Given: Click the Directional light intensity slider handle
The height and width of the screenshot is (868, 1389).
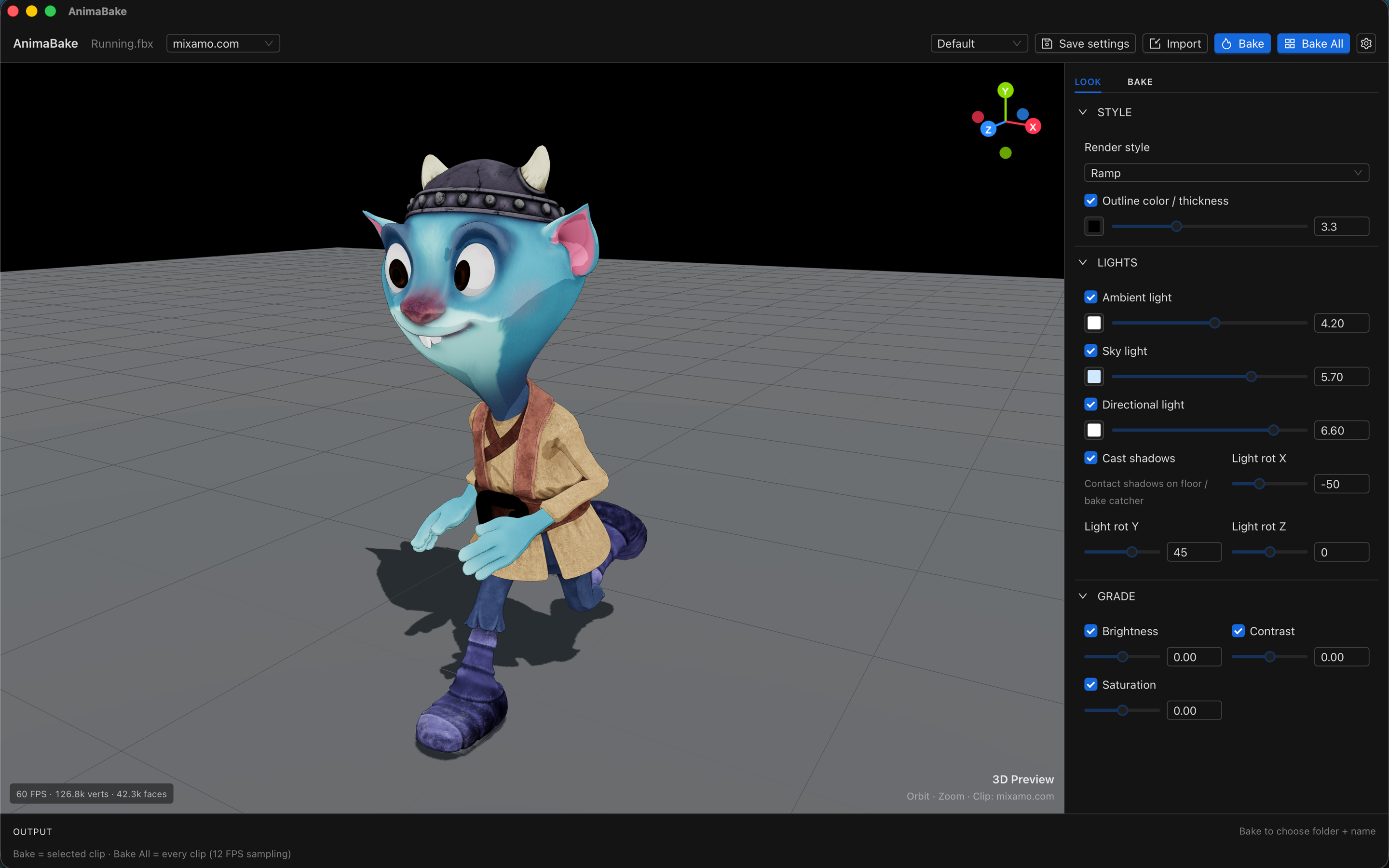Looking at the screenshot, I should coord(1274,431).
